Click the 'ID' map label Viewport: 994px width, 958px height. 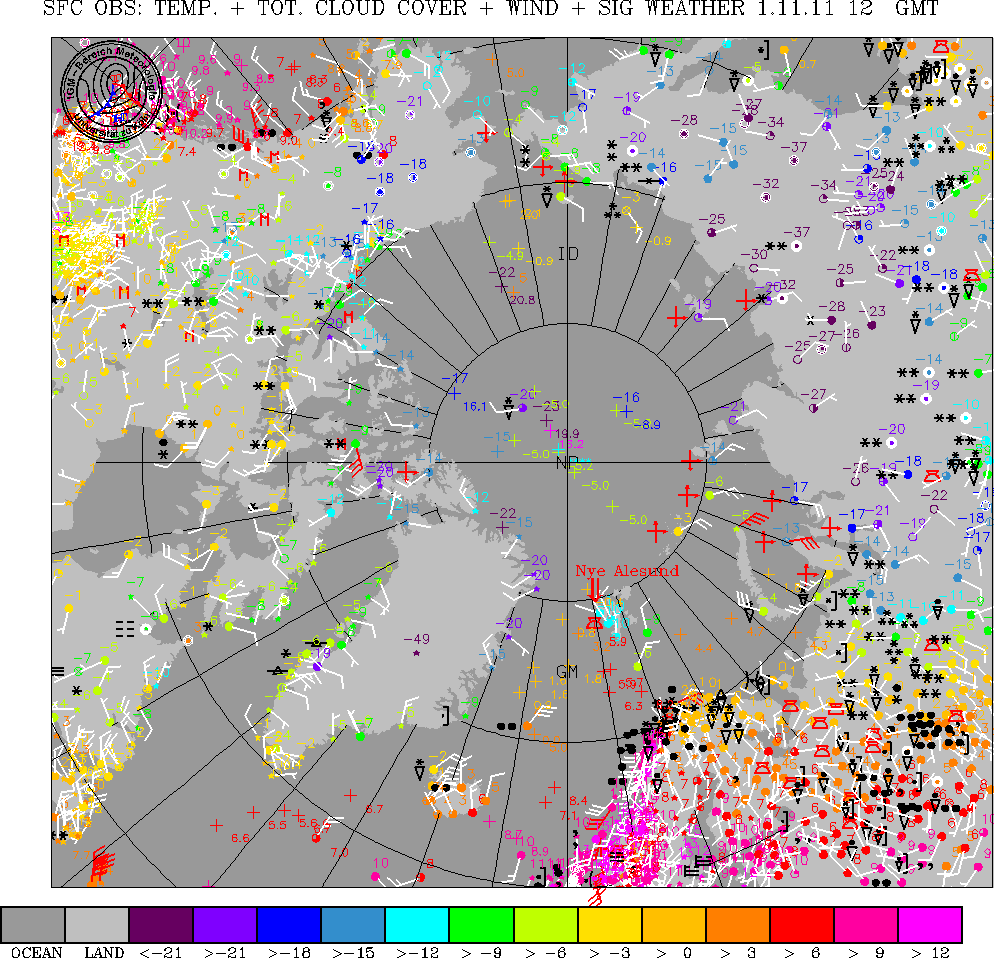569,254
